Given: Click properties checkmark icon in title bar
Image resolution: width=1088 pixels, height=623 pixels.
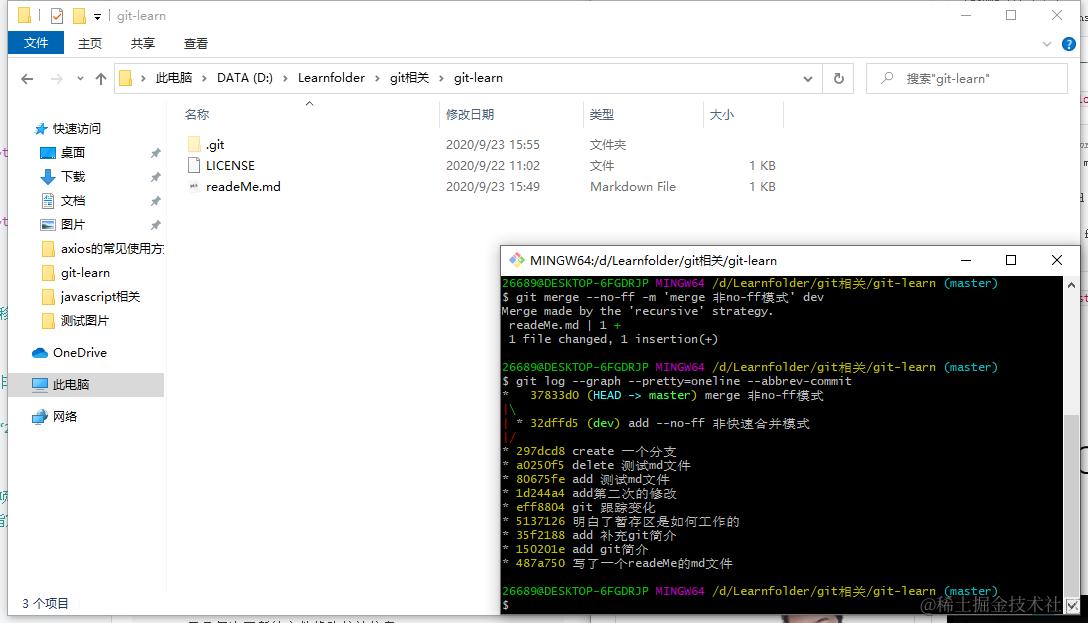Looking at the screenshot, I should click(x=57, y=15).
